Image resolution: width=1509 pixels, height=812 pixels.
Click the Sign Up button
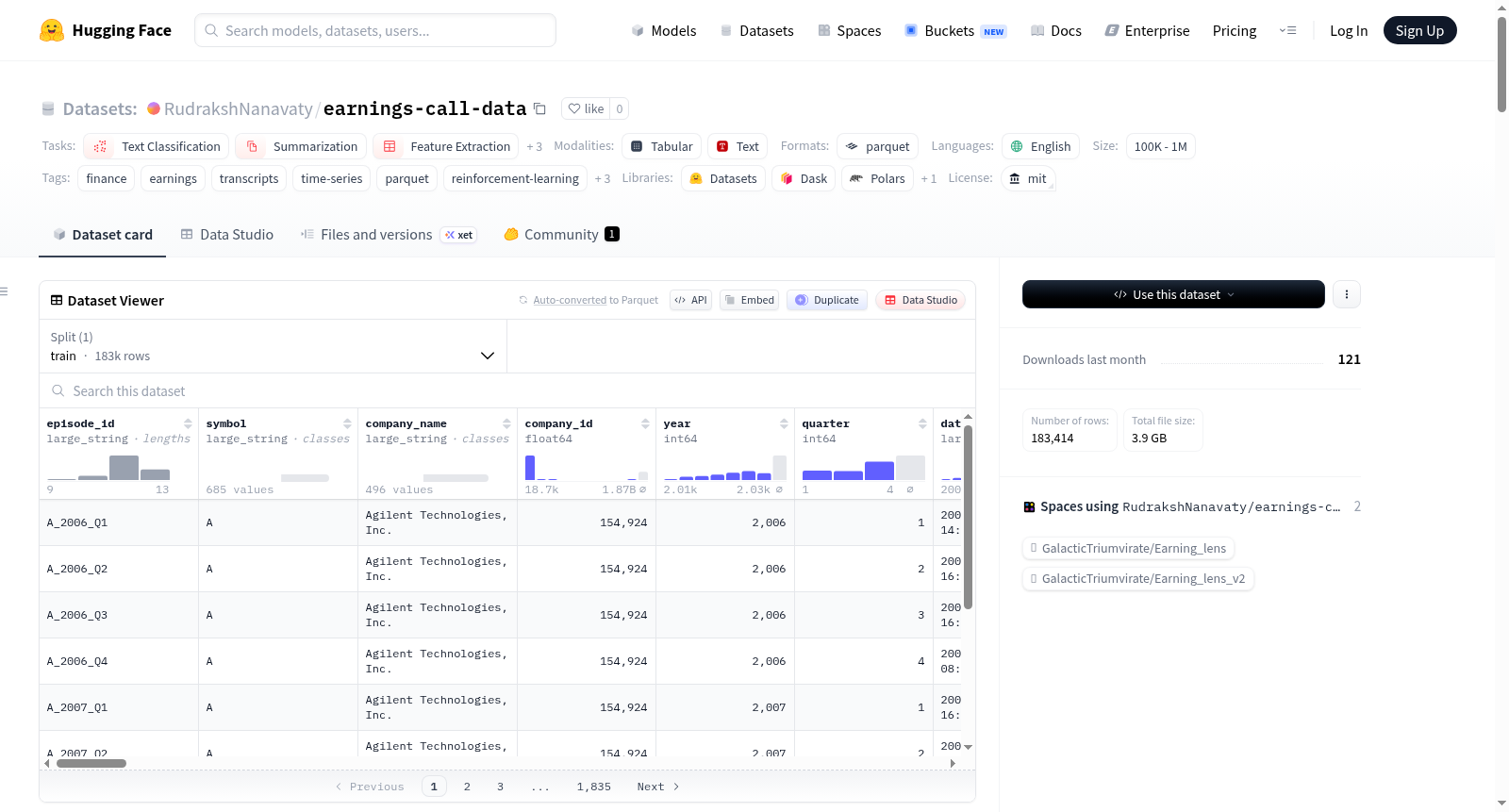coord(1419,30)
